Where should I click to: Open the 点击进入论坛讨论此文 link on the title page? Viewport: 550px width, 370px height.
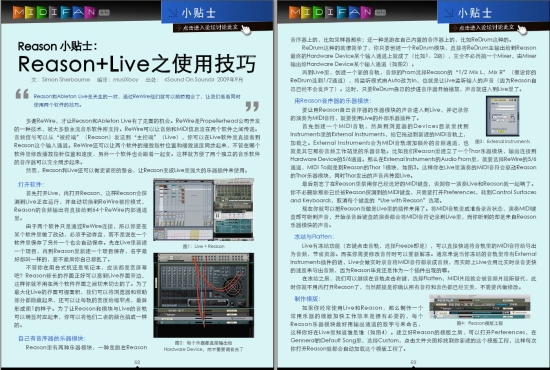[x=210, y=27]
